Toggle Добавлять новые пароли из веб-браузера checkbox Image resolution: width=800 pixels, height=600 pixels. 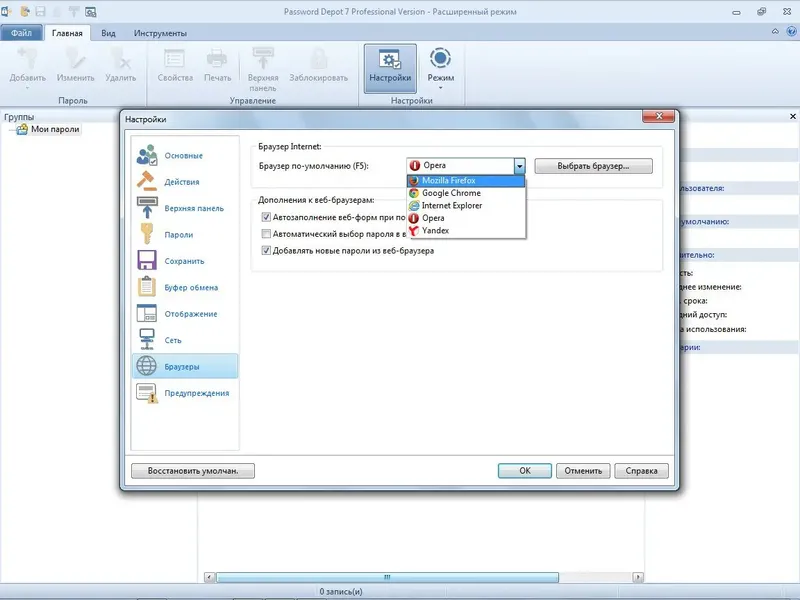click(x=266, y=251)
